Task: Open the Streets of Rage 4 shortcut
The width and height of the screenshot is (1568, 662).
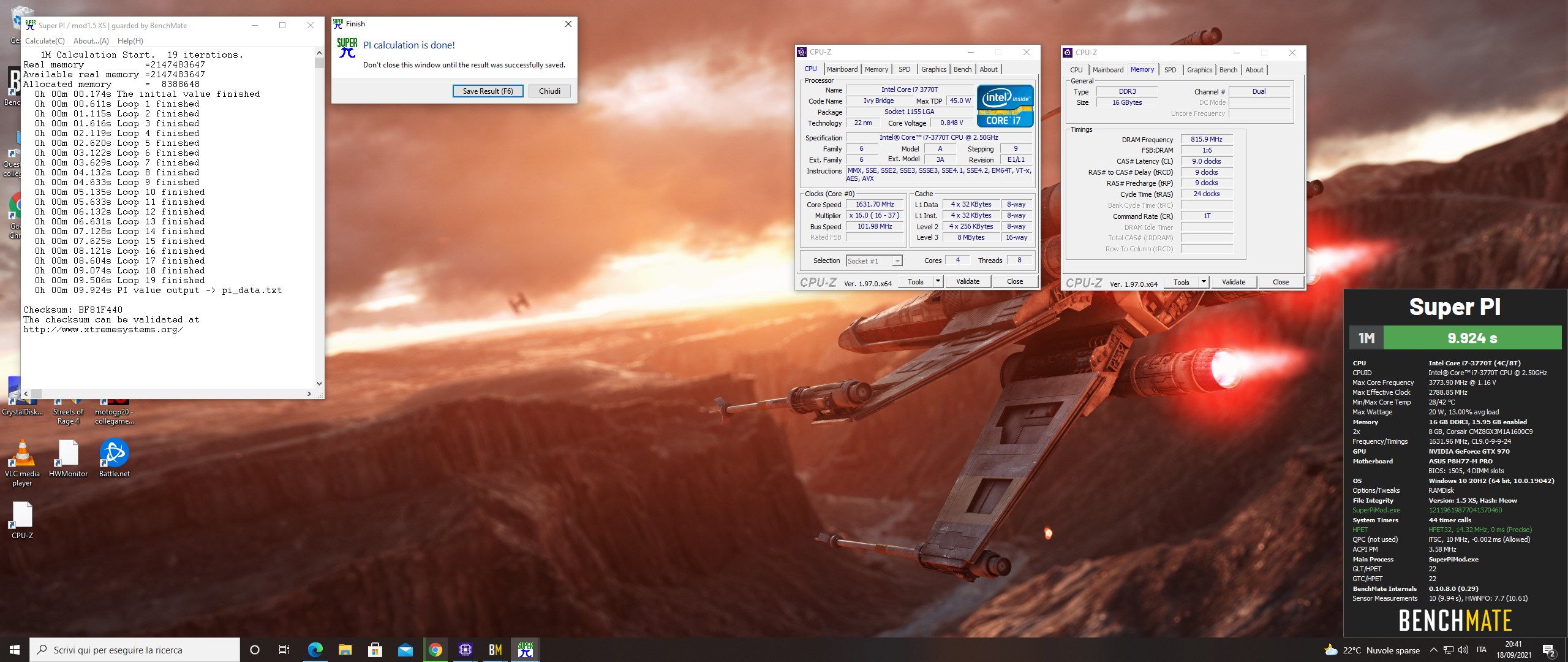Action: tap(68, 411)
